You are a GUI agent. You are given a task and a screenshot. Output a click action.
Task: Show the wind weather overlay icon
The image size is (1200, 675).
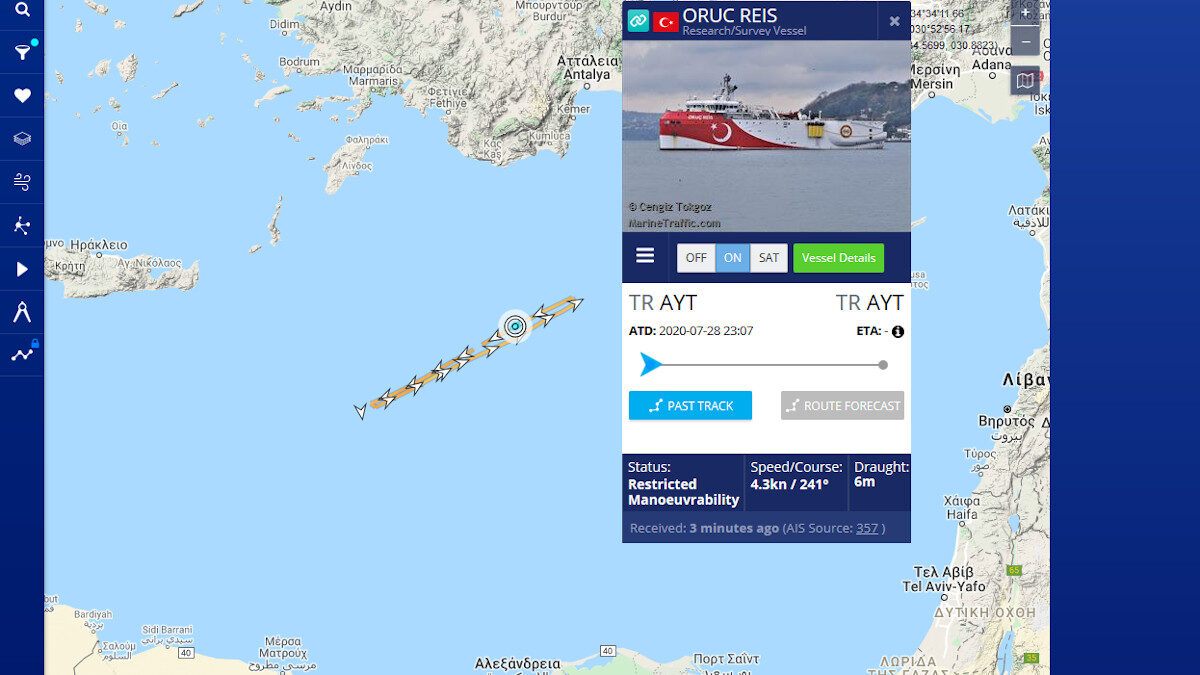[22, 182]
